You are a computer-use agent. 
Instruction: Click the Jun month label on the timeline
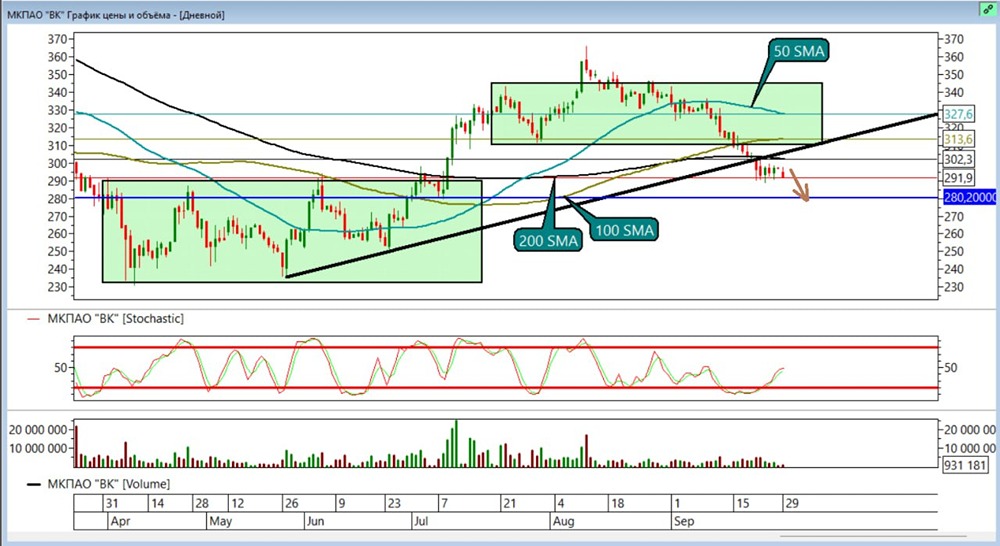[315, 521]
